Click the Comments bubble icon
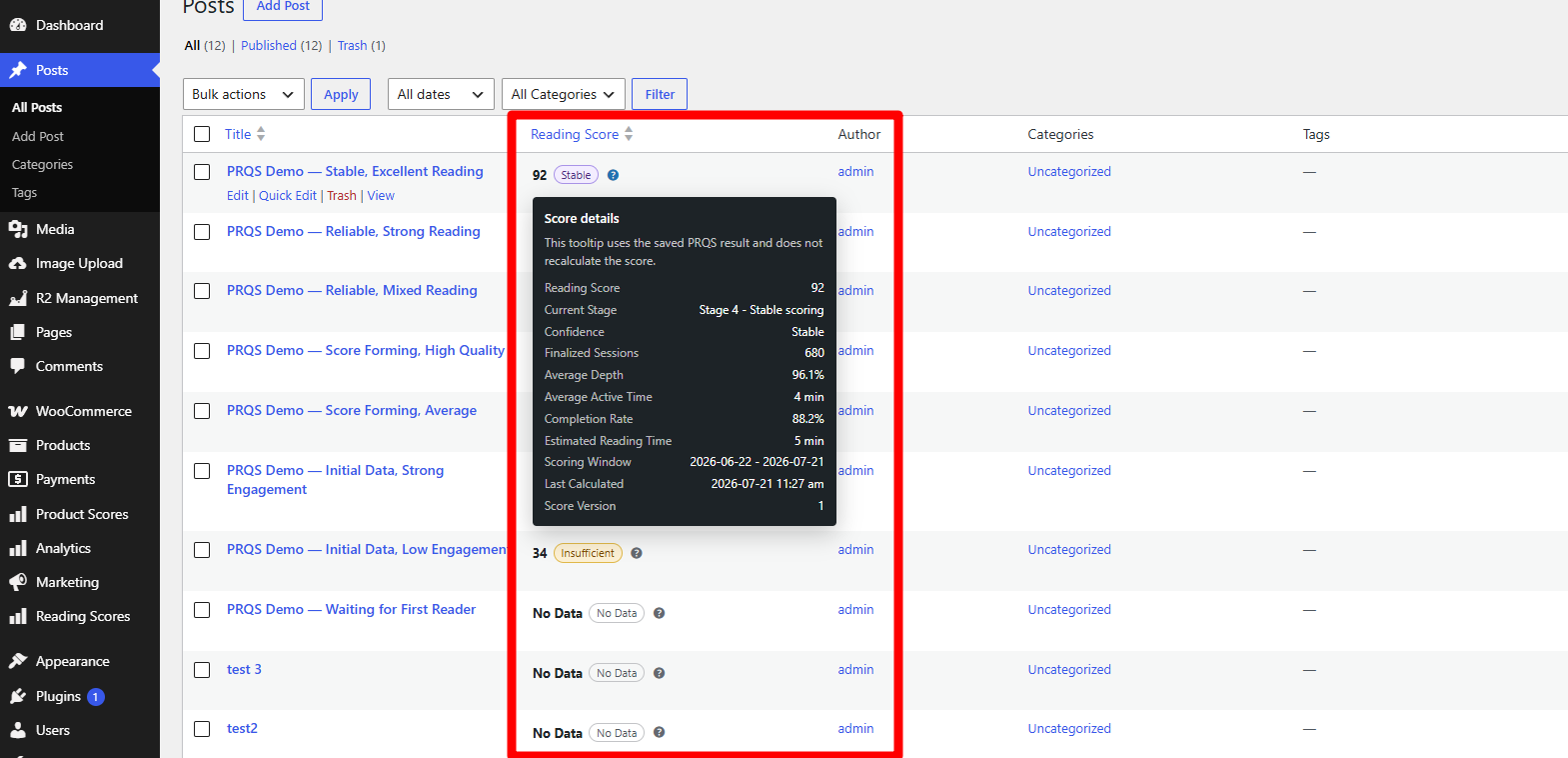1568x758 pixels. 18,366
